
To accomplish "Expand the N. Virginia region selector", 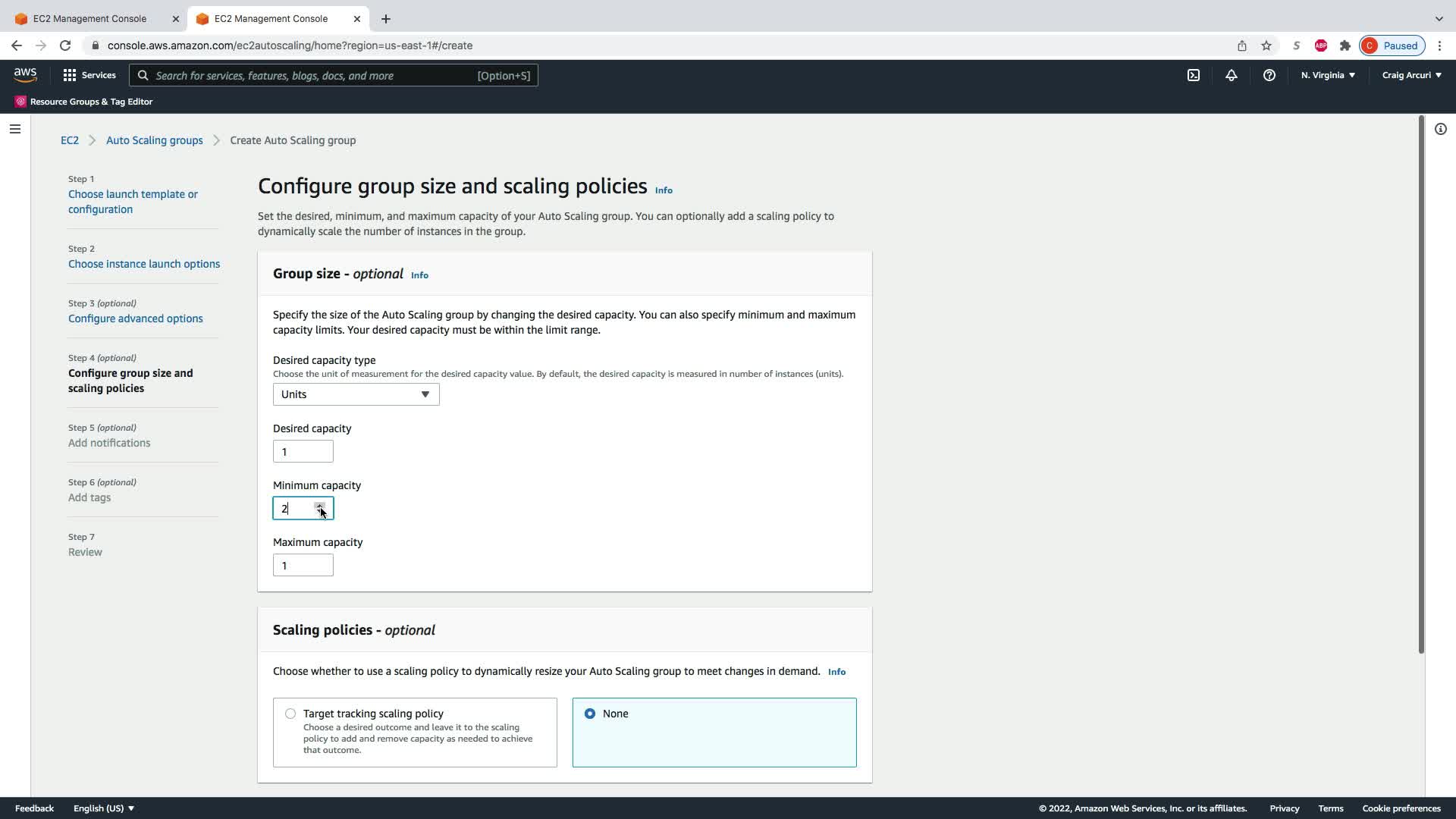I will pos(1328,75).
